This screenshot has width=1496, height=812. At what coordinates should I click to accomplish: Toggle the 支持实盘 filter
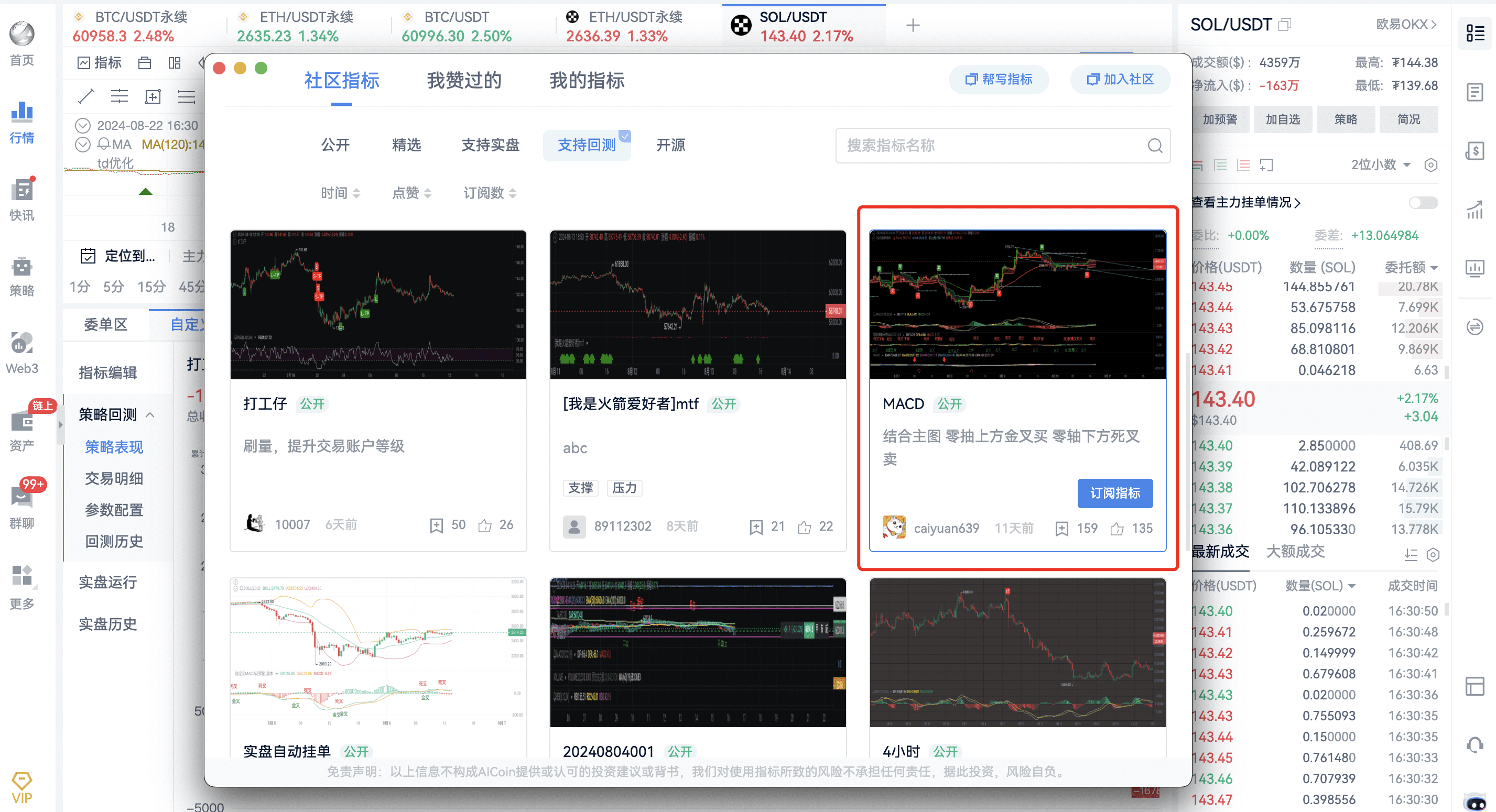tap(490, 145)
